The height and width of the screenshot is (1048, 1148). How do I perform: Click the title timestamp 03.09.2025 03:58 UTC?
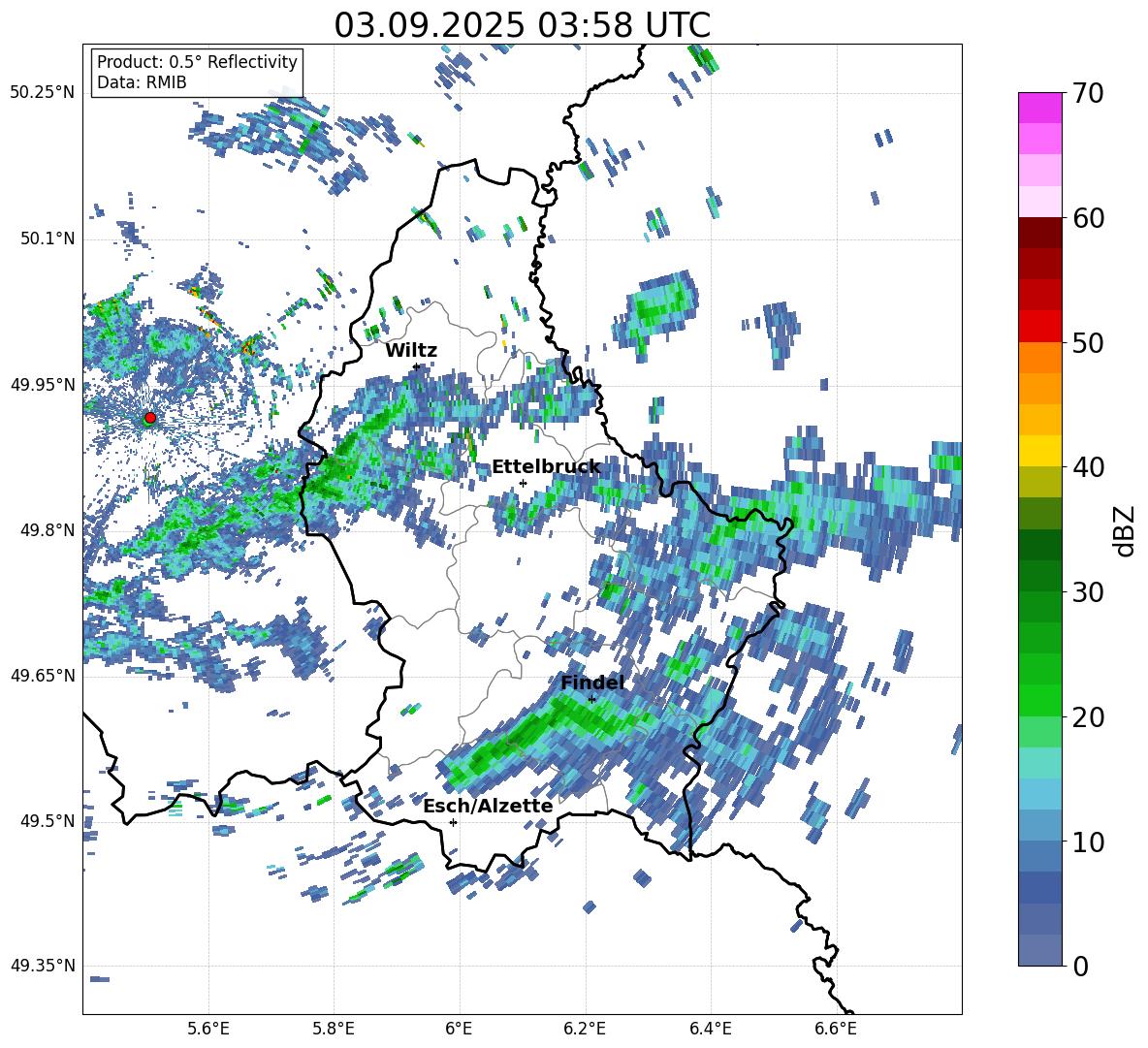point(522,25)
